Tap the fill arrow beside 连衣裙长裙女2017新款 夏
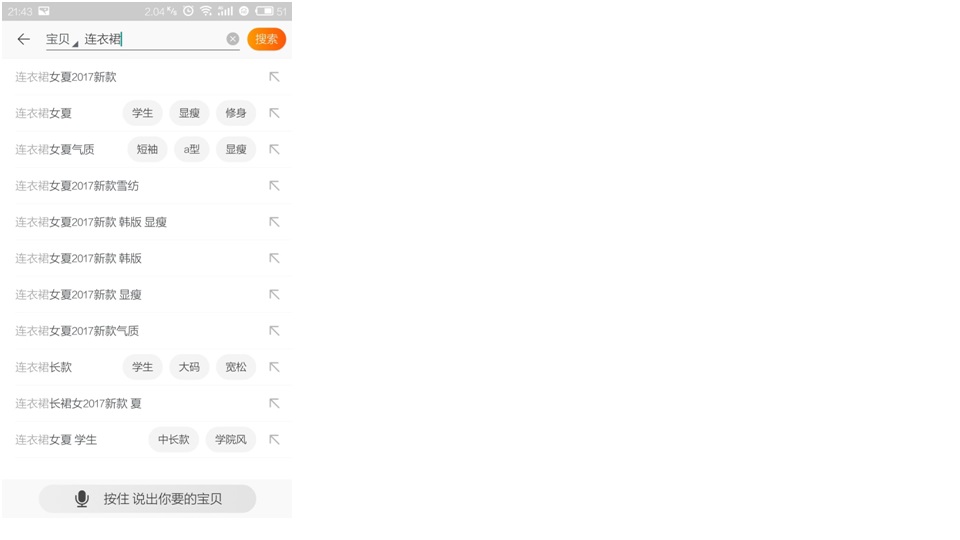 pyautogui.click(x=274, y=403)
